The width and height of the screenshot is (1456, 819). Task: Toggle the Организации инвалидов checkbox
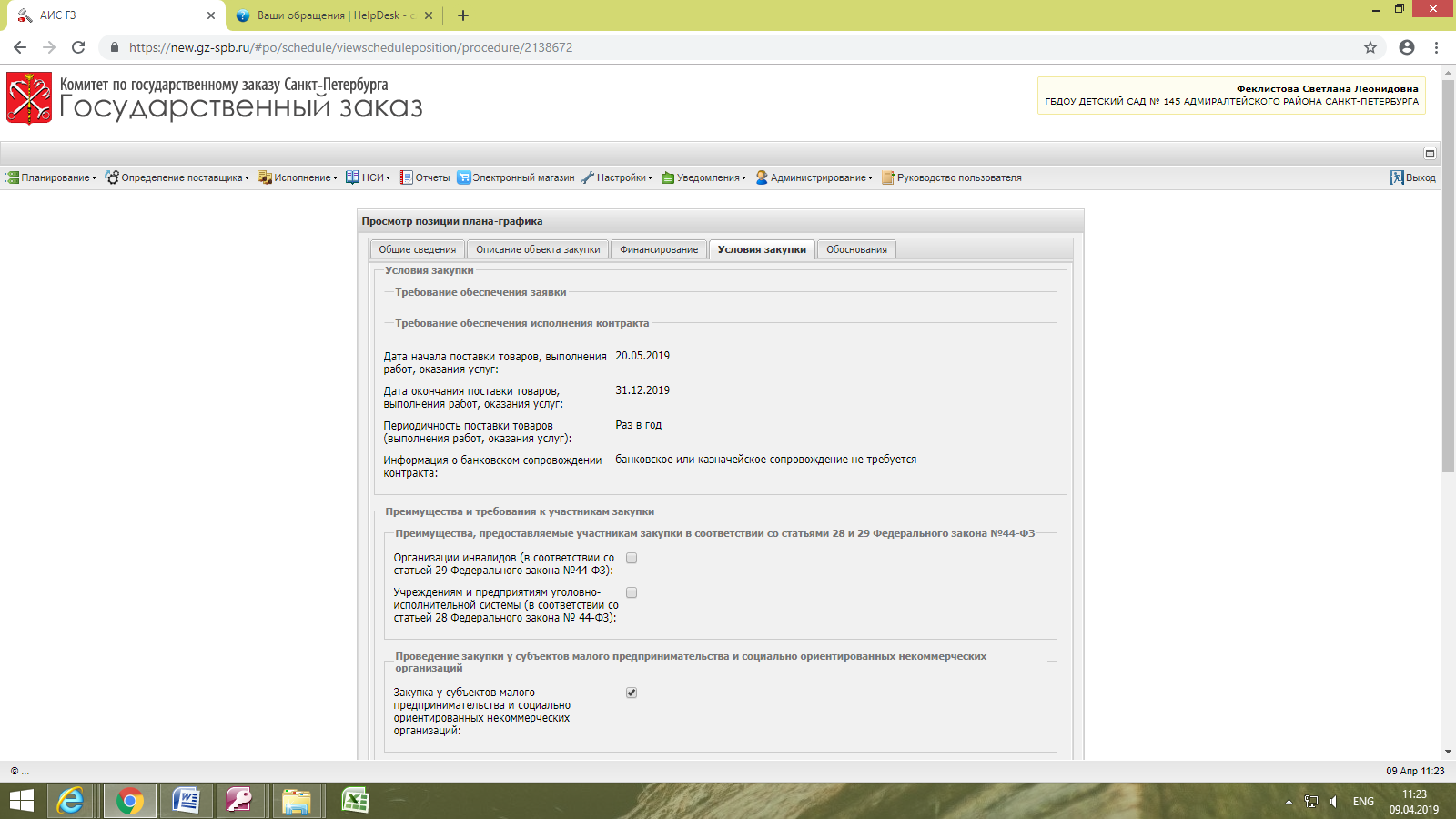632,558
